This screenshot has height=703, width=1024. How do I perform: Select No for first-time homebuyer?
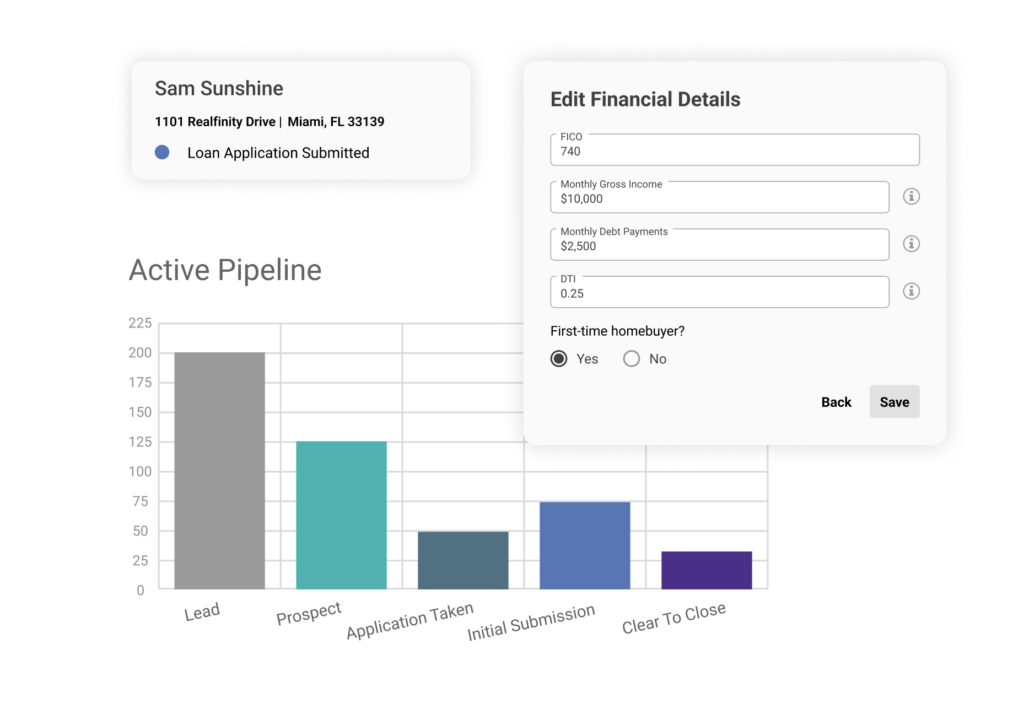tap(632, 359)
